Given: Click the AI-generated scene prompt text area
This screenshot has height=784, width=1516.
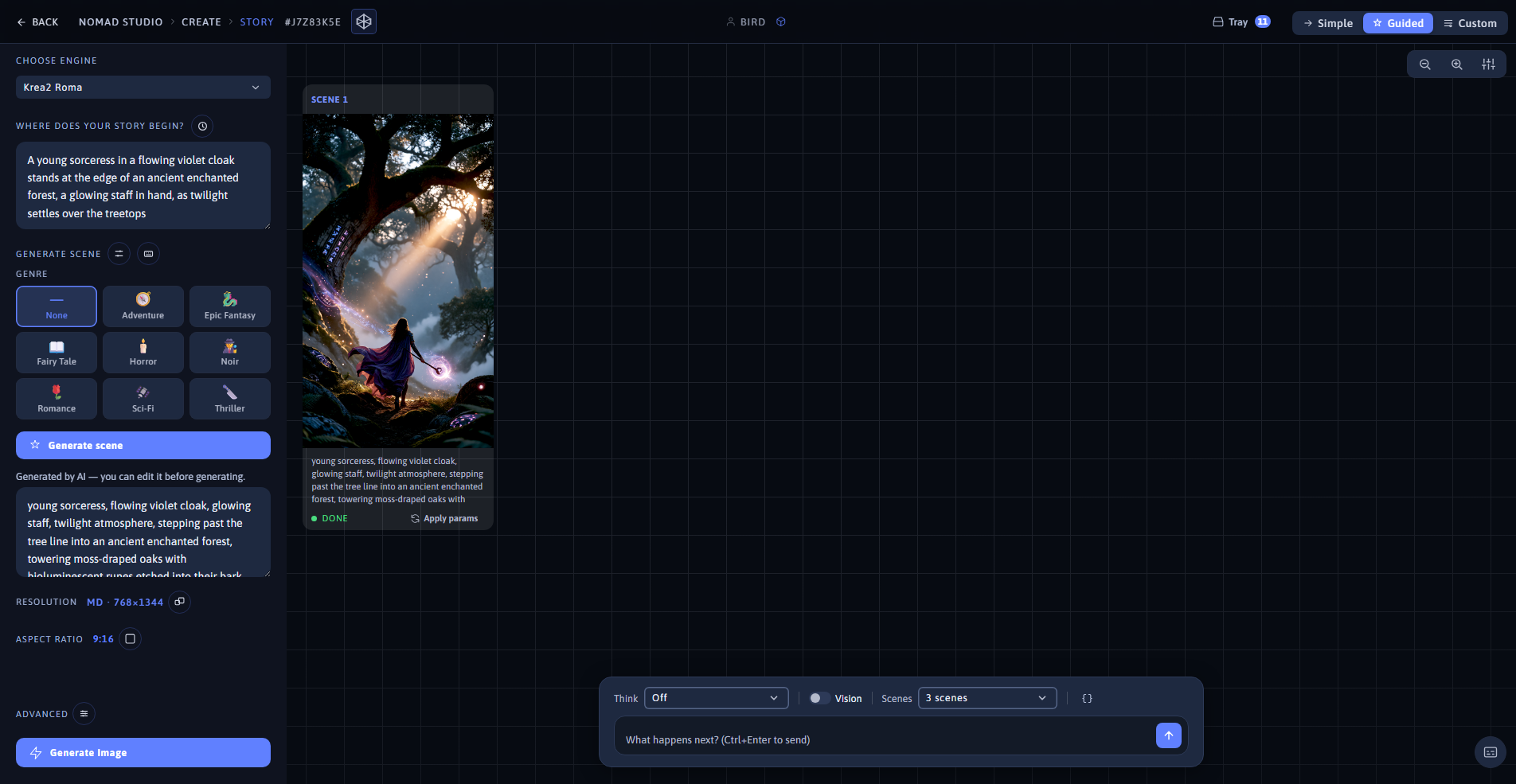Looking at the screenshot, I should [x=143, y=532].
